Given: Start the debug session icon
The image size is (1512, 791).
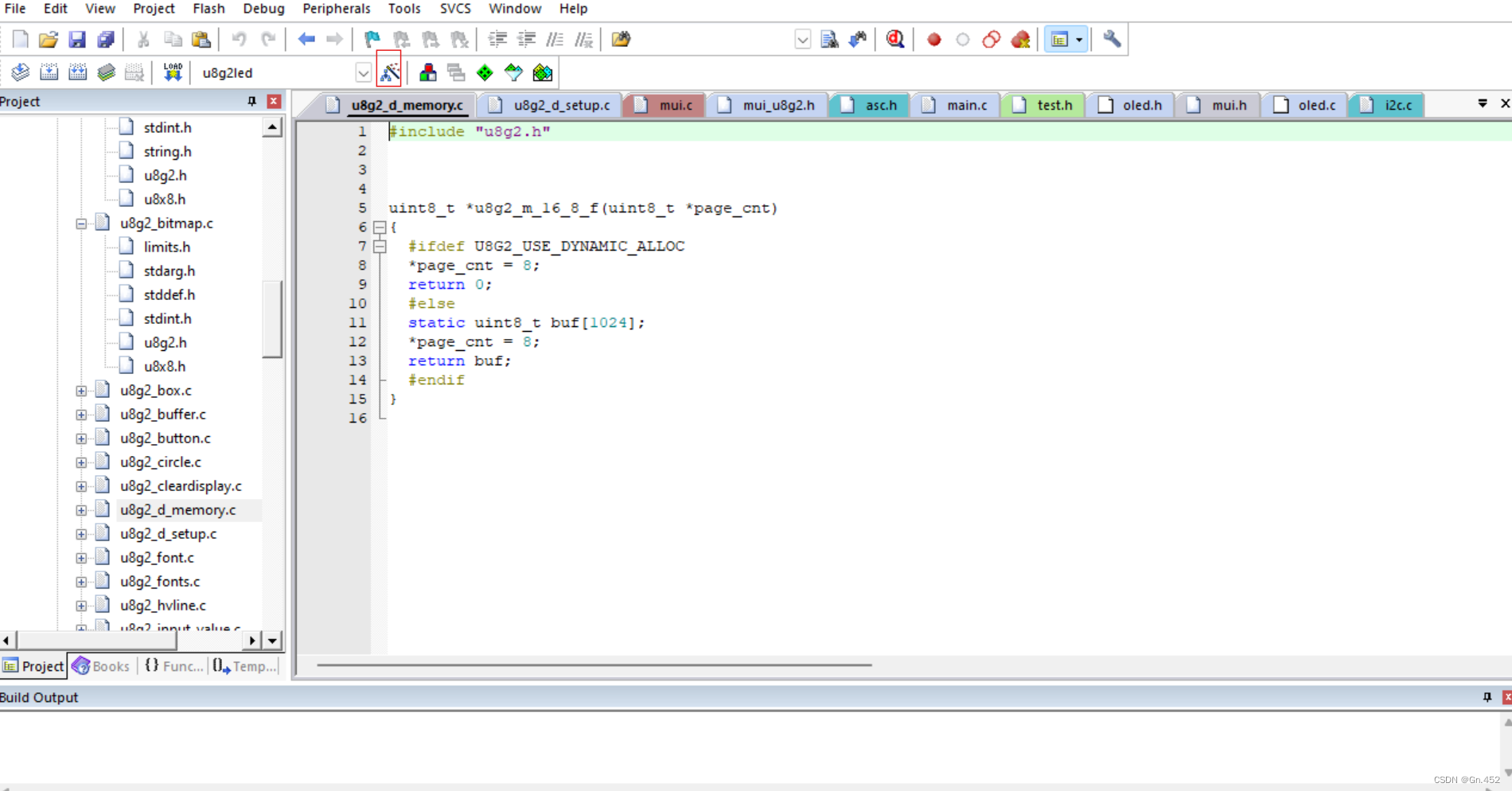Looking at the screenshot, I should [895, 39].
